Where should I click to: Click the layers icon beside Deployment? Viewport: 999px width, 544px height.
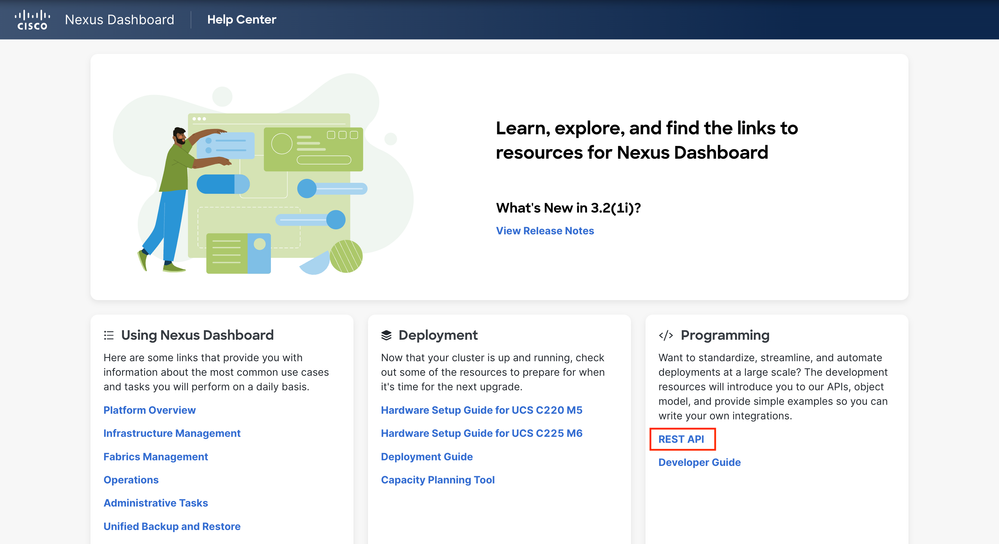(386, 335)
